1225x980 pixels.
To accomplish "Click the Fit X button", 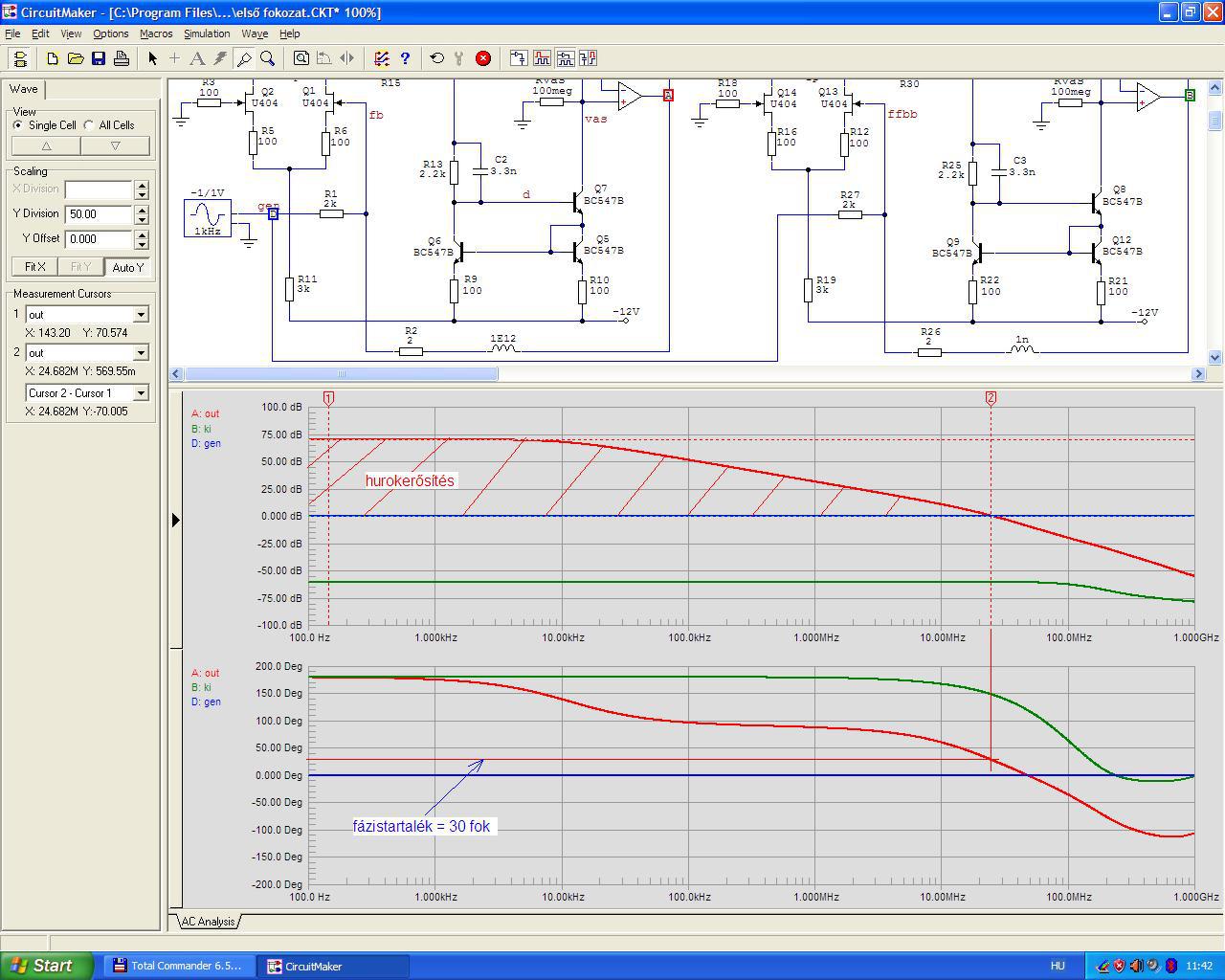I will (x=34, y=267).
